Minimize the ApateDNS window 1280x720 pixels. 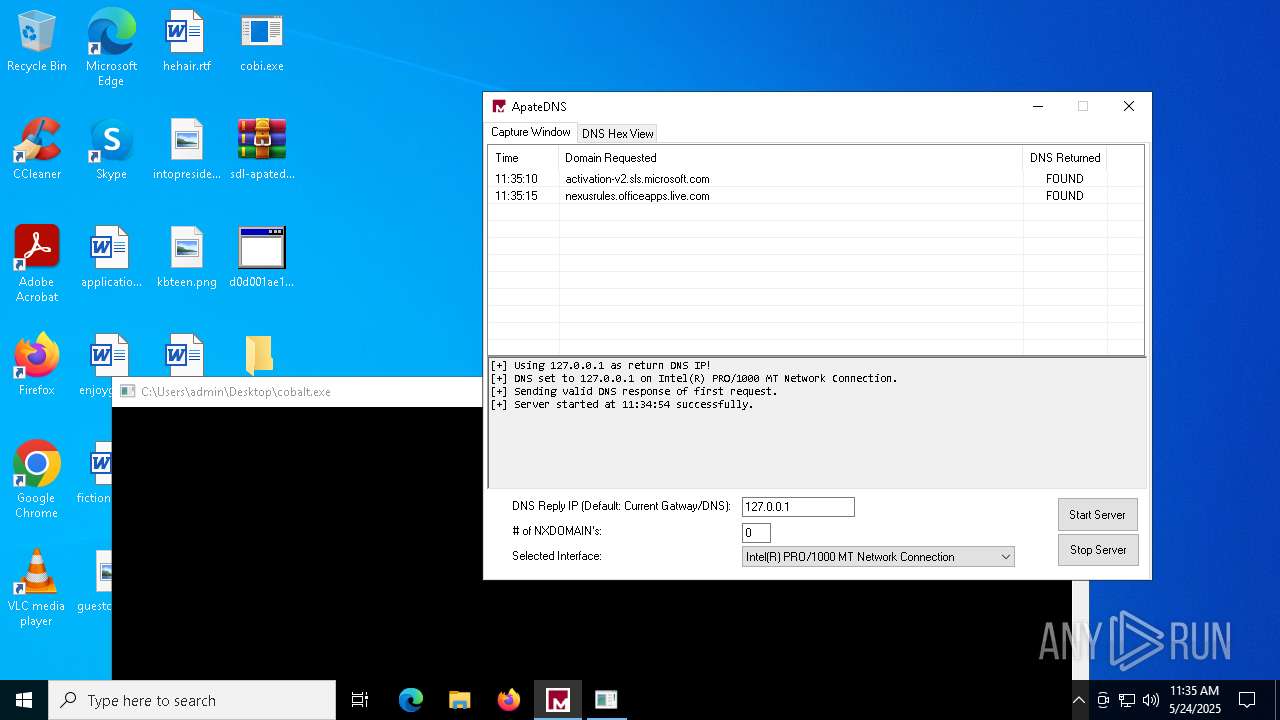coord(1038,106)
